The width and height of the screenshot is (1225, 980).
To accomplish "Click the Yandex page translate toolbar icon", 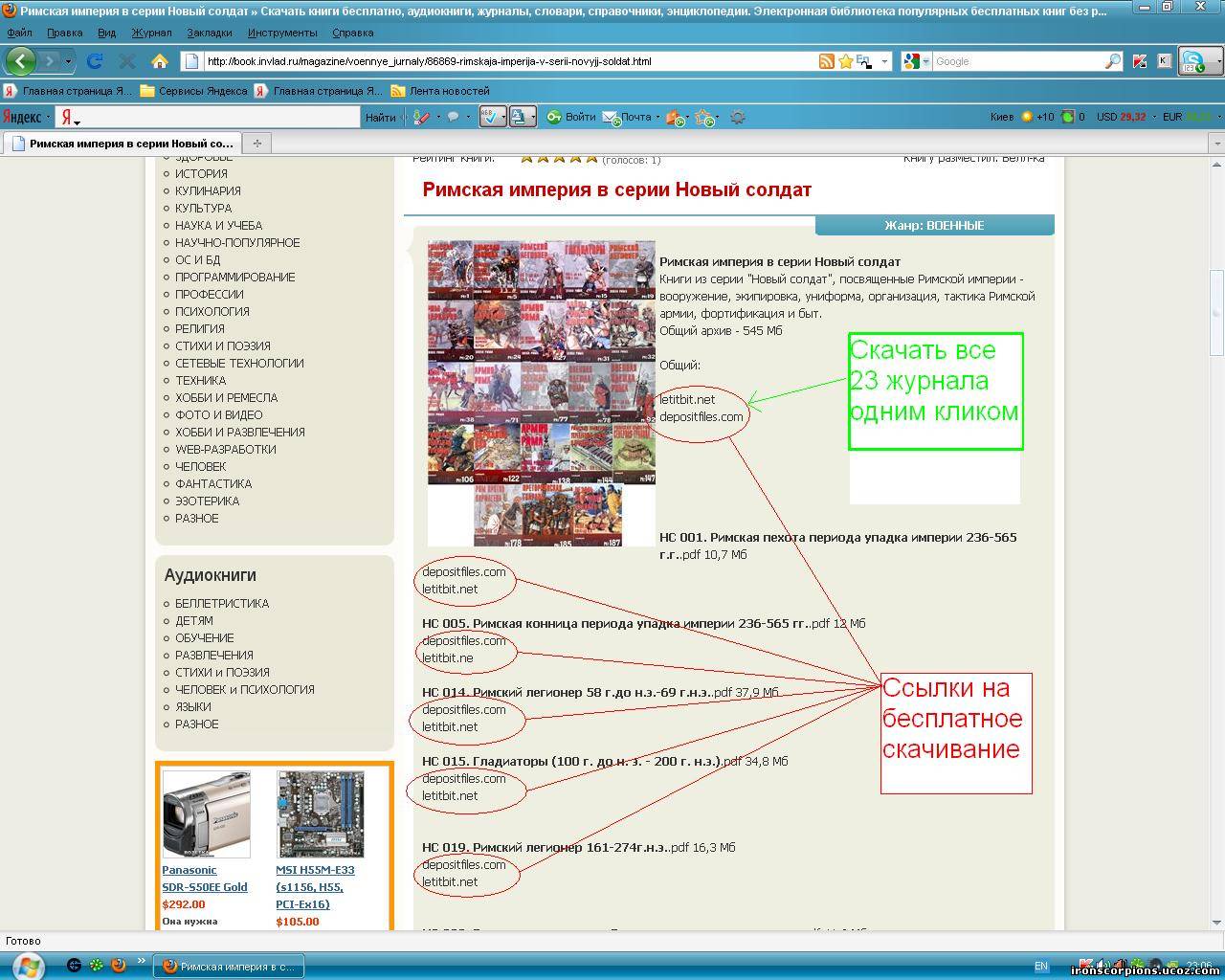I will (523, 117).
